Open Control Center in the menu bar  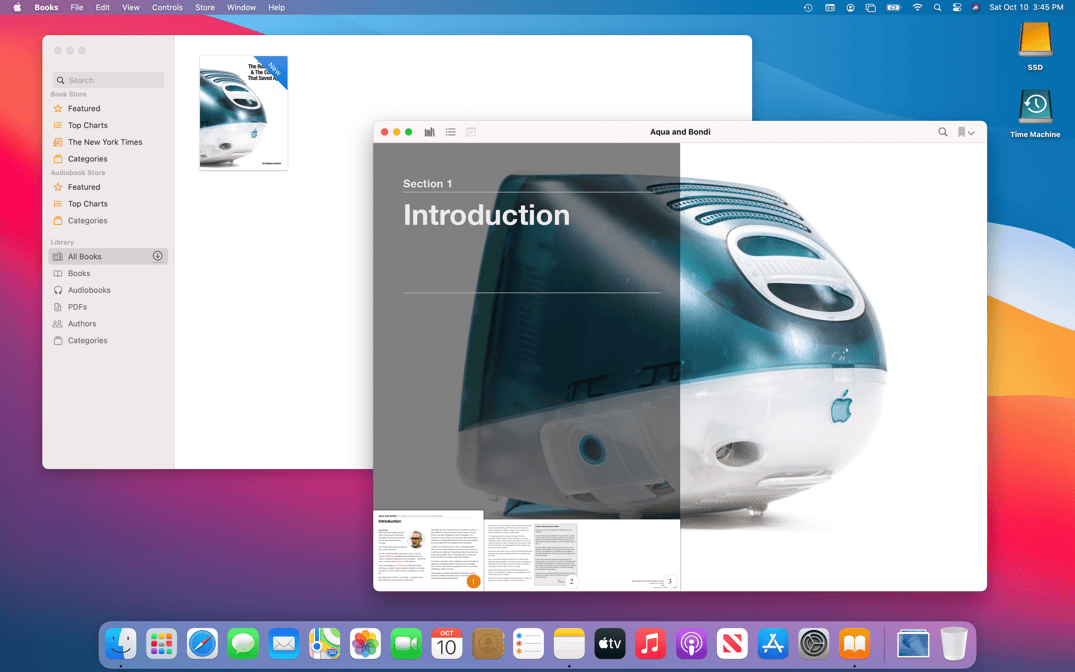(x=957, y=8)
